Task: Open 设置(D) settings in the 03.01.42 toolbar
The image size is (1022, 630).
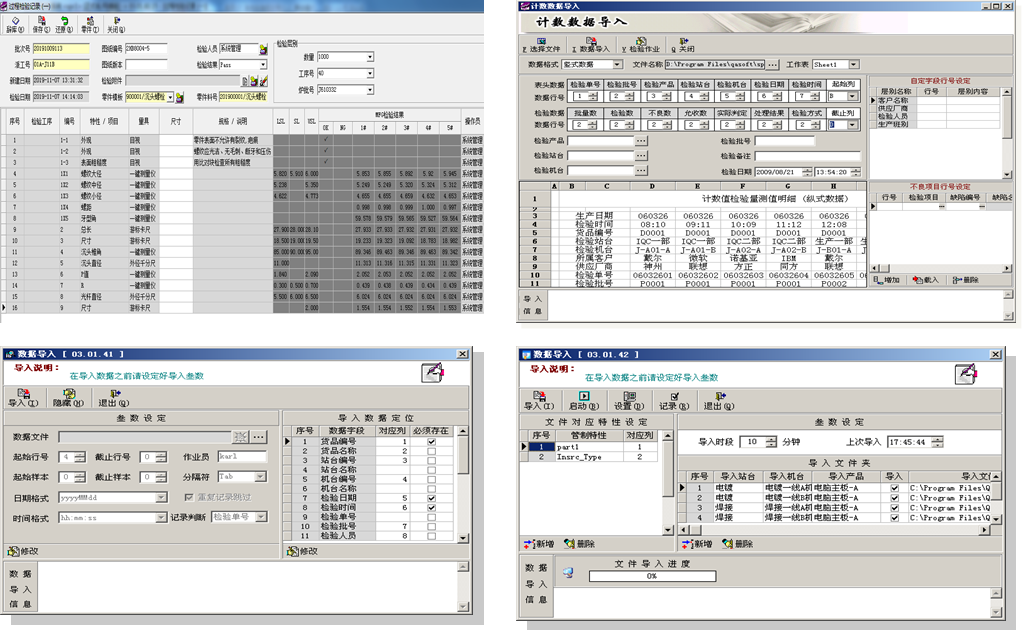Action: tap(629, 401)
